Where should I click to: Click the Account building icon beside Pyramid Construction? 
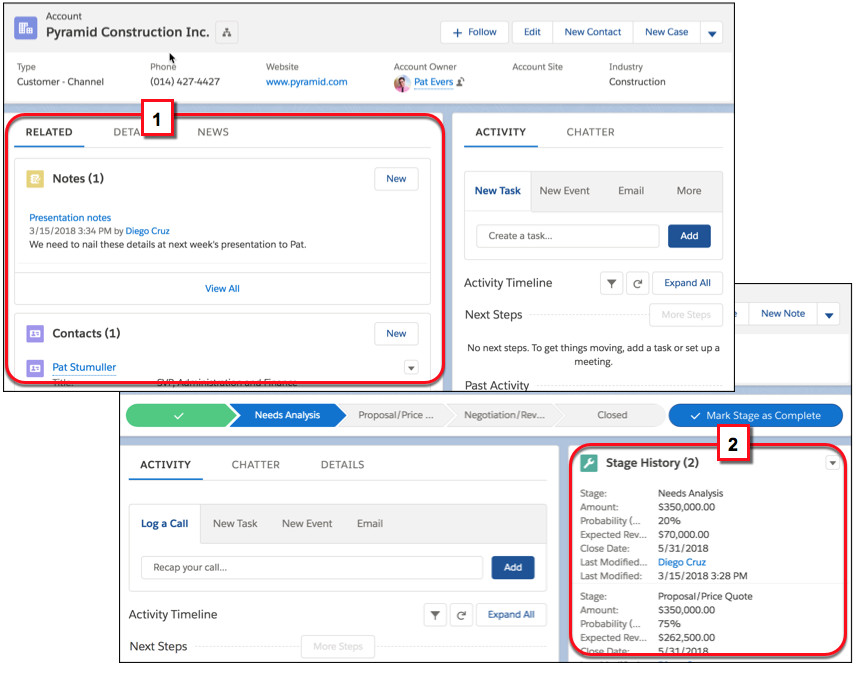(x=26, y=28)
